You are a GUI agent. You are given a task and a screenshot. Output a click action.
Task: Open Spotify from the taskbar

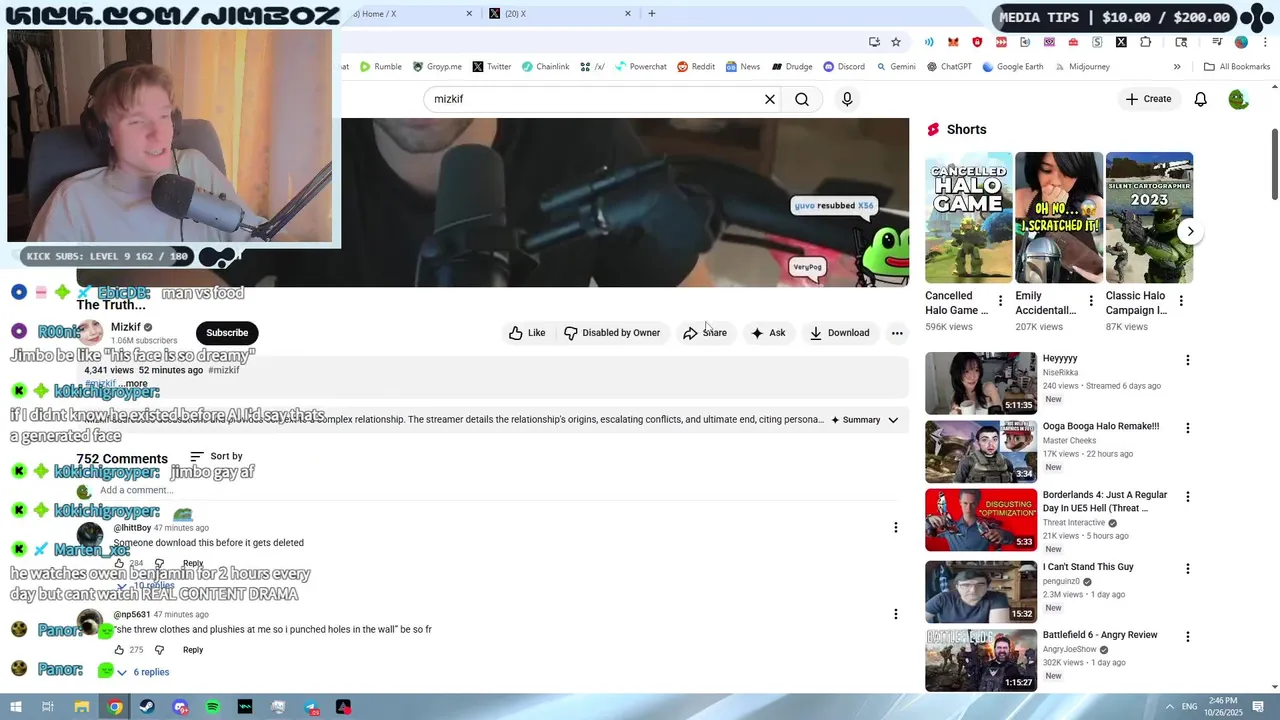tap(212, 707)
